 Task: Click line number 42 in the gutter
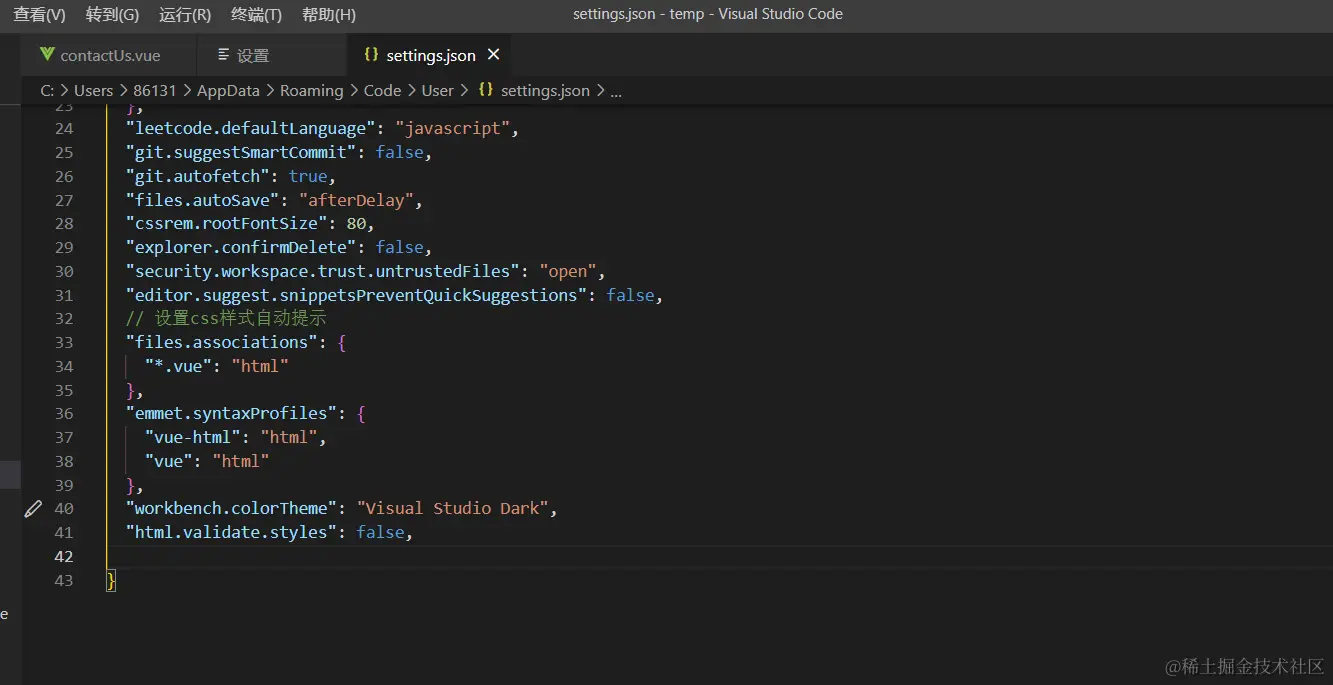pyautogui.click(x=64, y=556)
